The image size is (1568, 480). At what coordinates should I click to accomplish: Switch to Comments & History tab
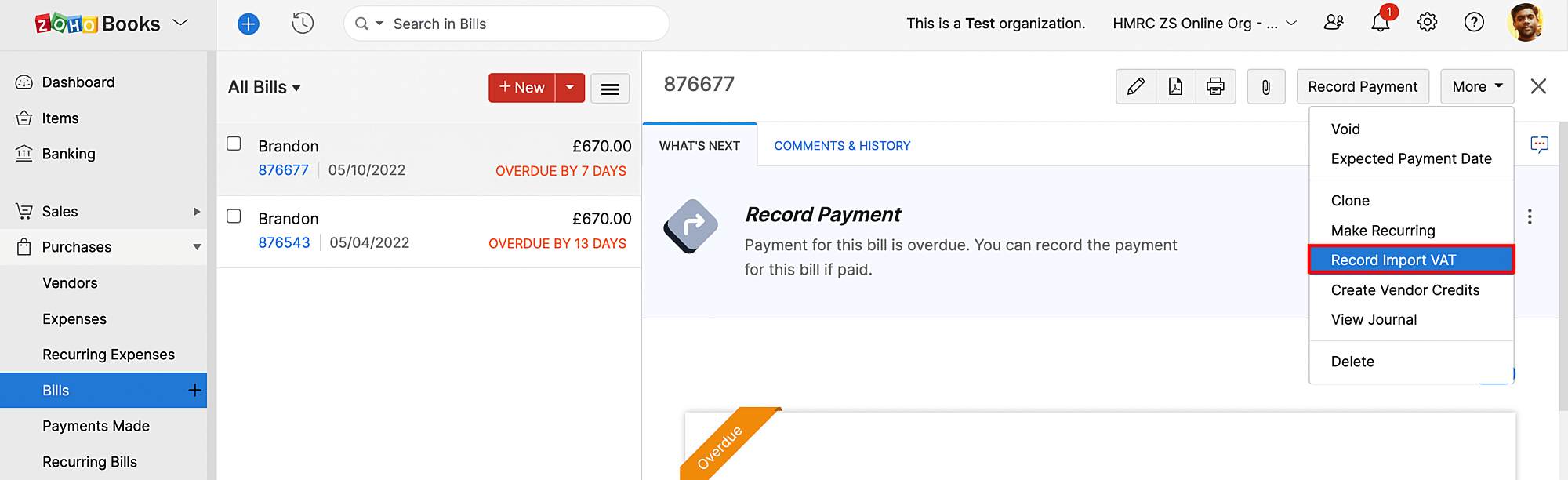pos(842,146)
